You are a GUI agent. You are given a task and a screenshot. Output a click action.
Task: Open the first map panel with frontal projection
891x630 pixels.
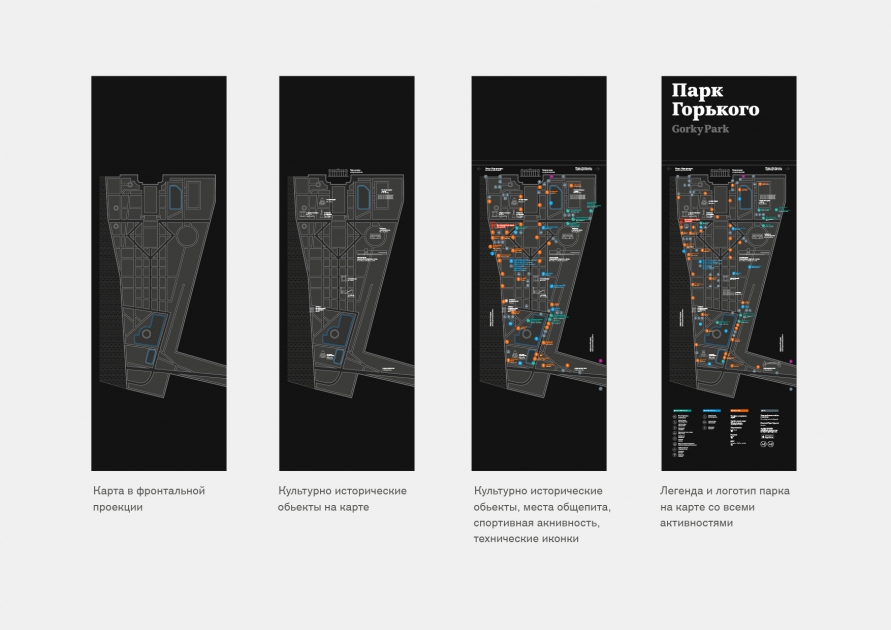click(159, 273)
